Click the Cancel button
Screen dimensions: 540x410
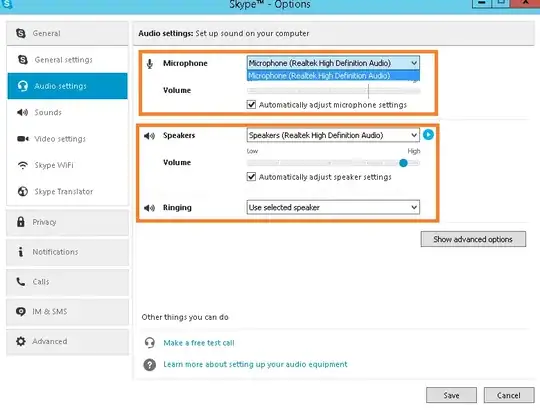pyautogui.click(x=509, y=395)
